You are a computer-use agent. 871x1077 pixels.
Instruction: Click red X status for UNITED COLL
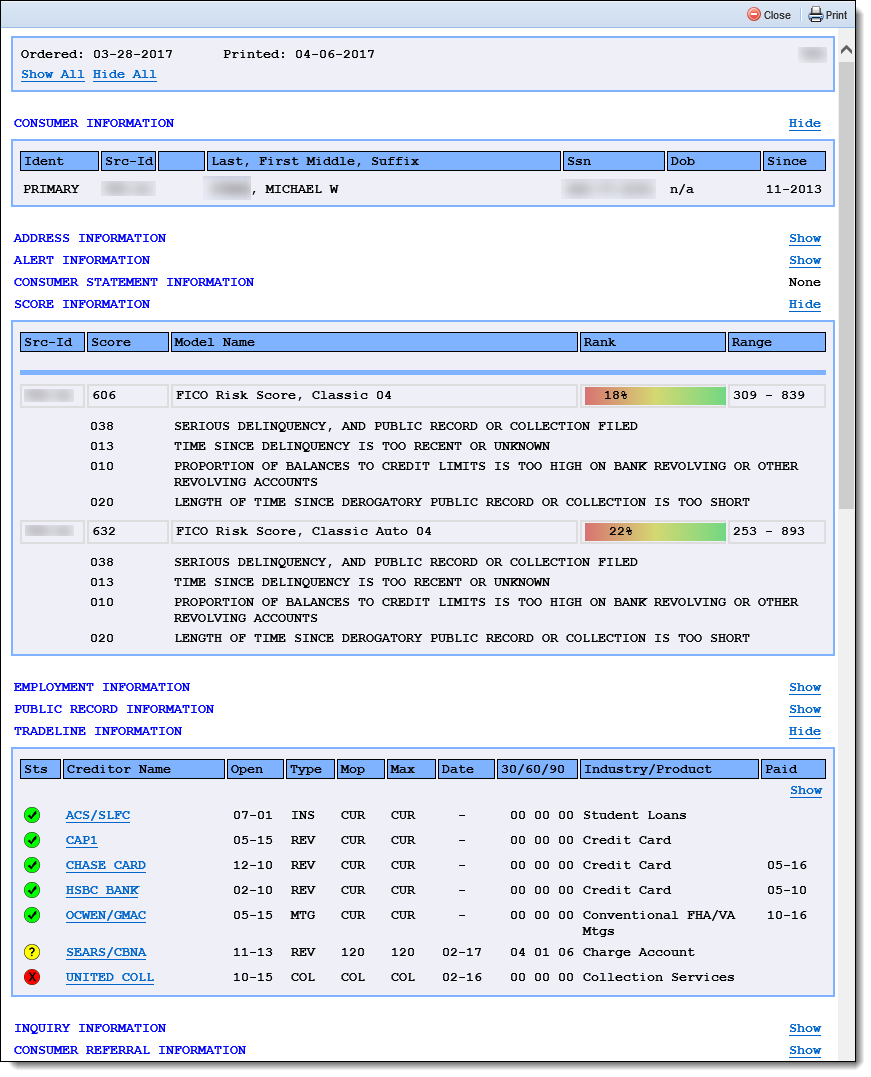[32, 977]
